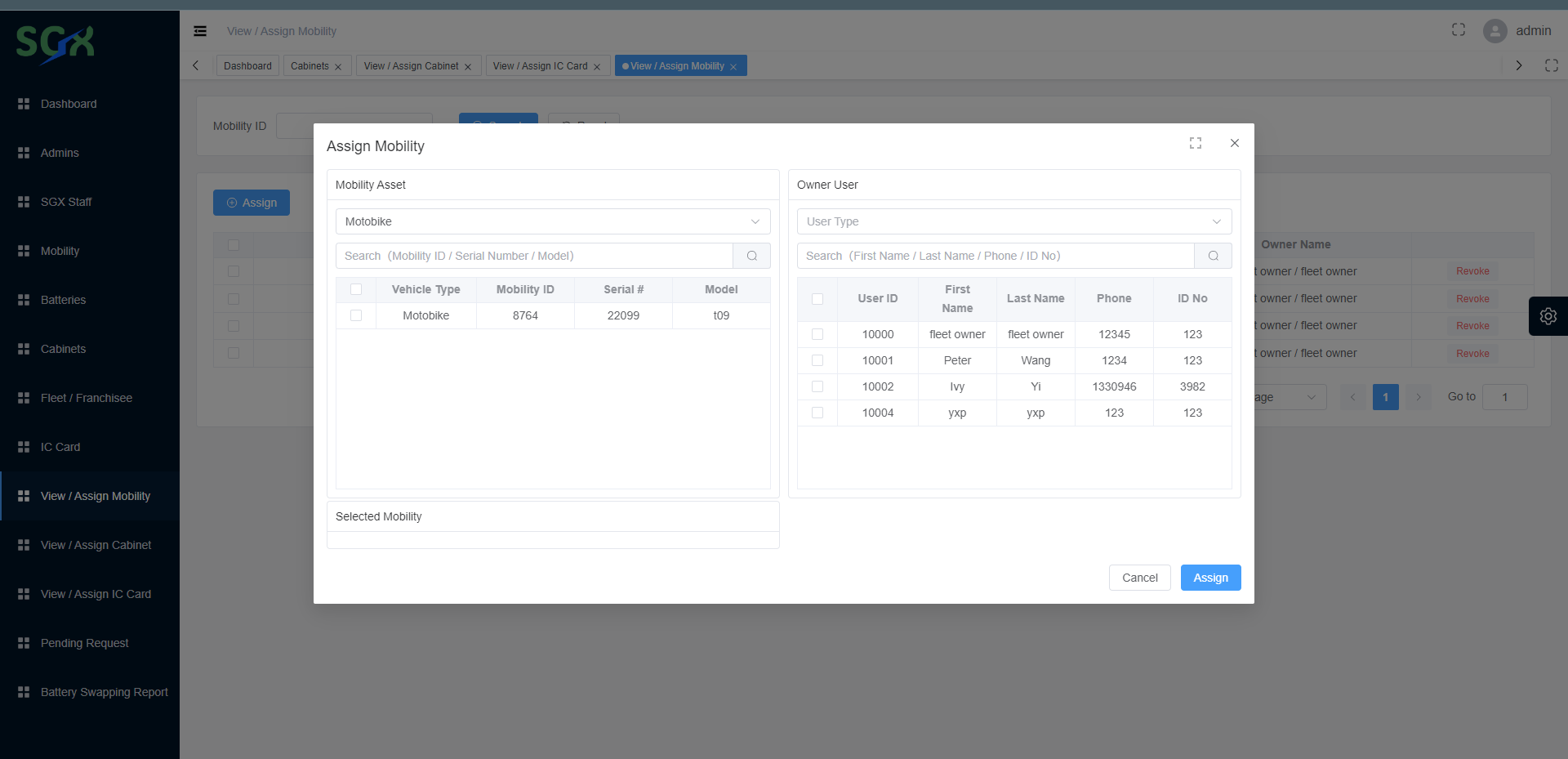
Task: Click the Battery Swapping Report sidebar icon
Action: pyautogui.click(x=24, y=692)
